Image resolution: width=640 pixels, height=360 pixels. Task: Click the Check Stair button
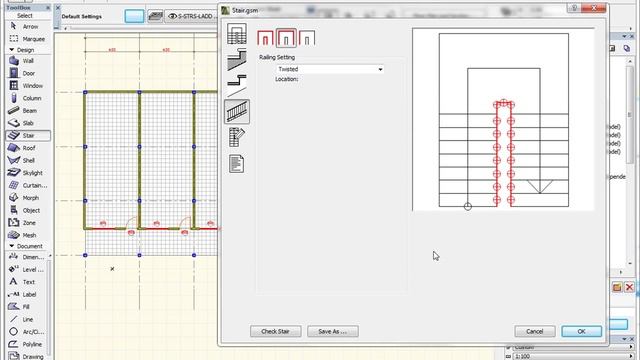click(276, 331)
